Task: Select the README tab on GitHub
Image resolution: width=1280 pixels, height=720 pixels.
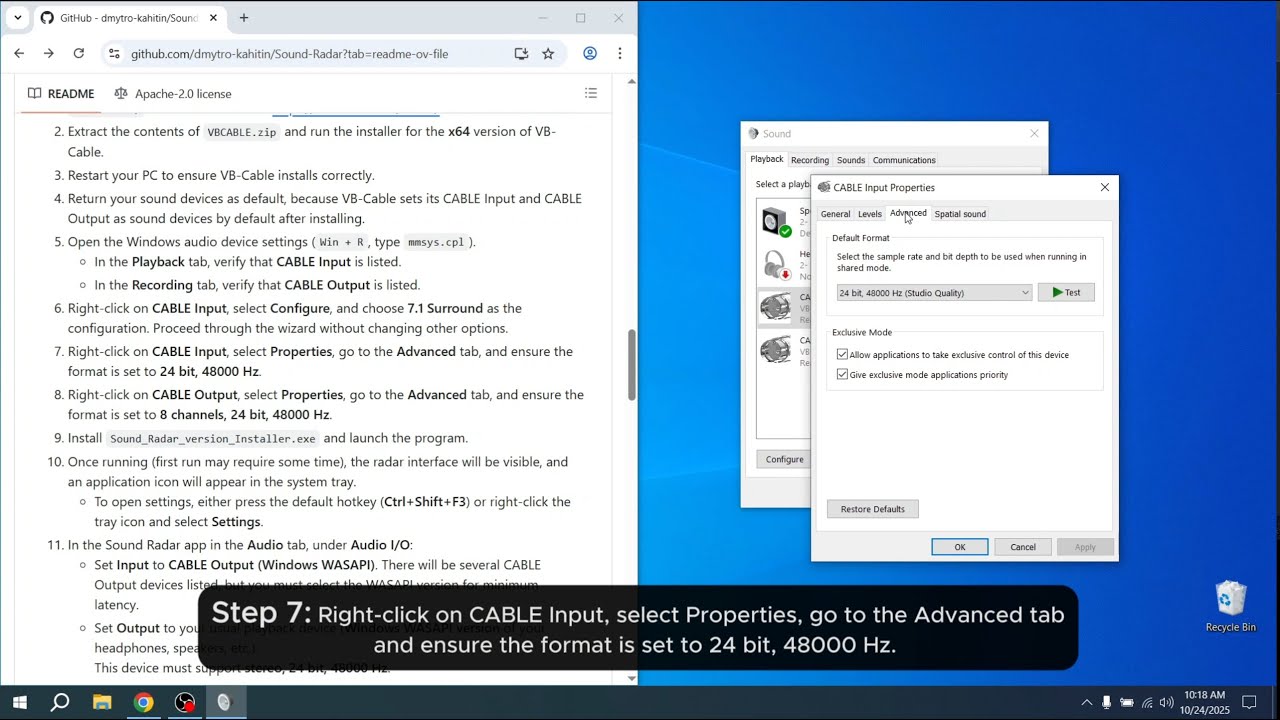Action: 61,94
